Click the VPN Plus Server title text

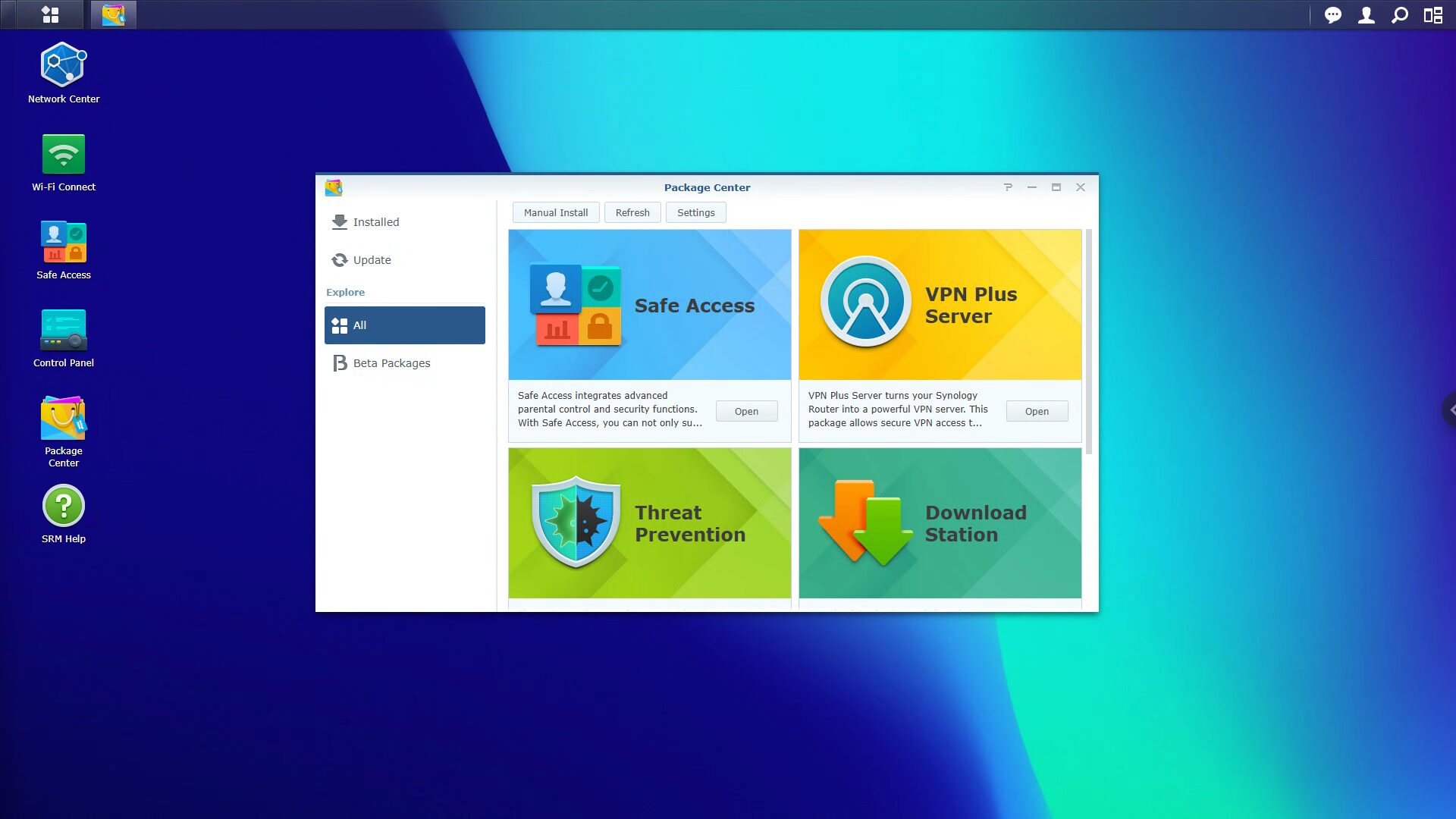pos(971,305)
